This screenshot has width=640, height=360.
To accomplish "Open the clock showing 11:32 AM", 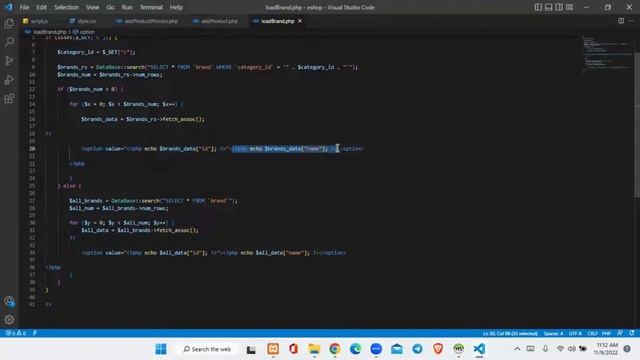I will [606, 349].
